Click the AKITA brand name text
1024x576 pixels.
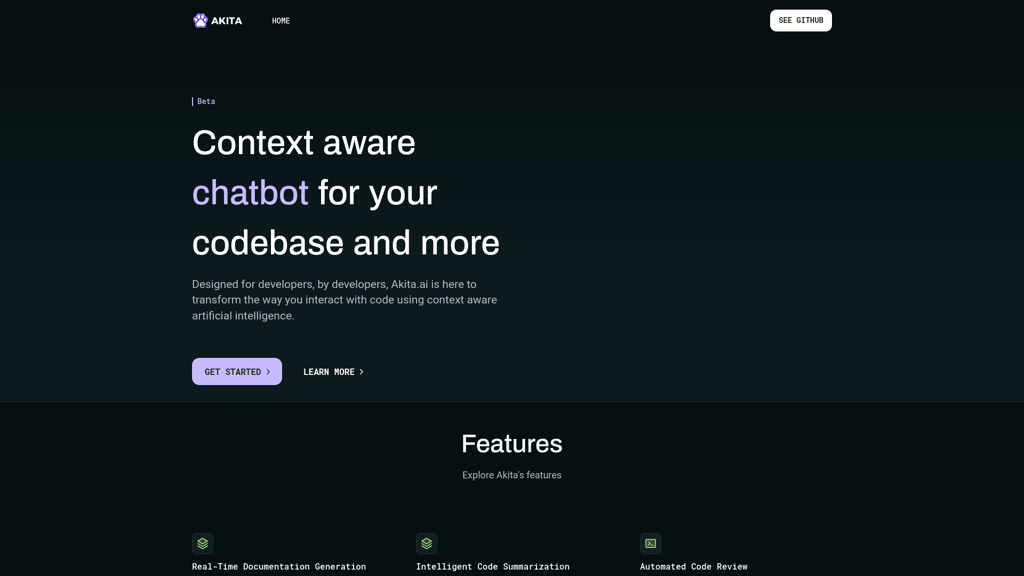click(227, 21)
